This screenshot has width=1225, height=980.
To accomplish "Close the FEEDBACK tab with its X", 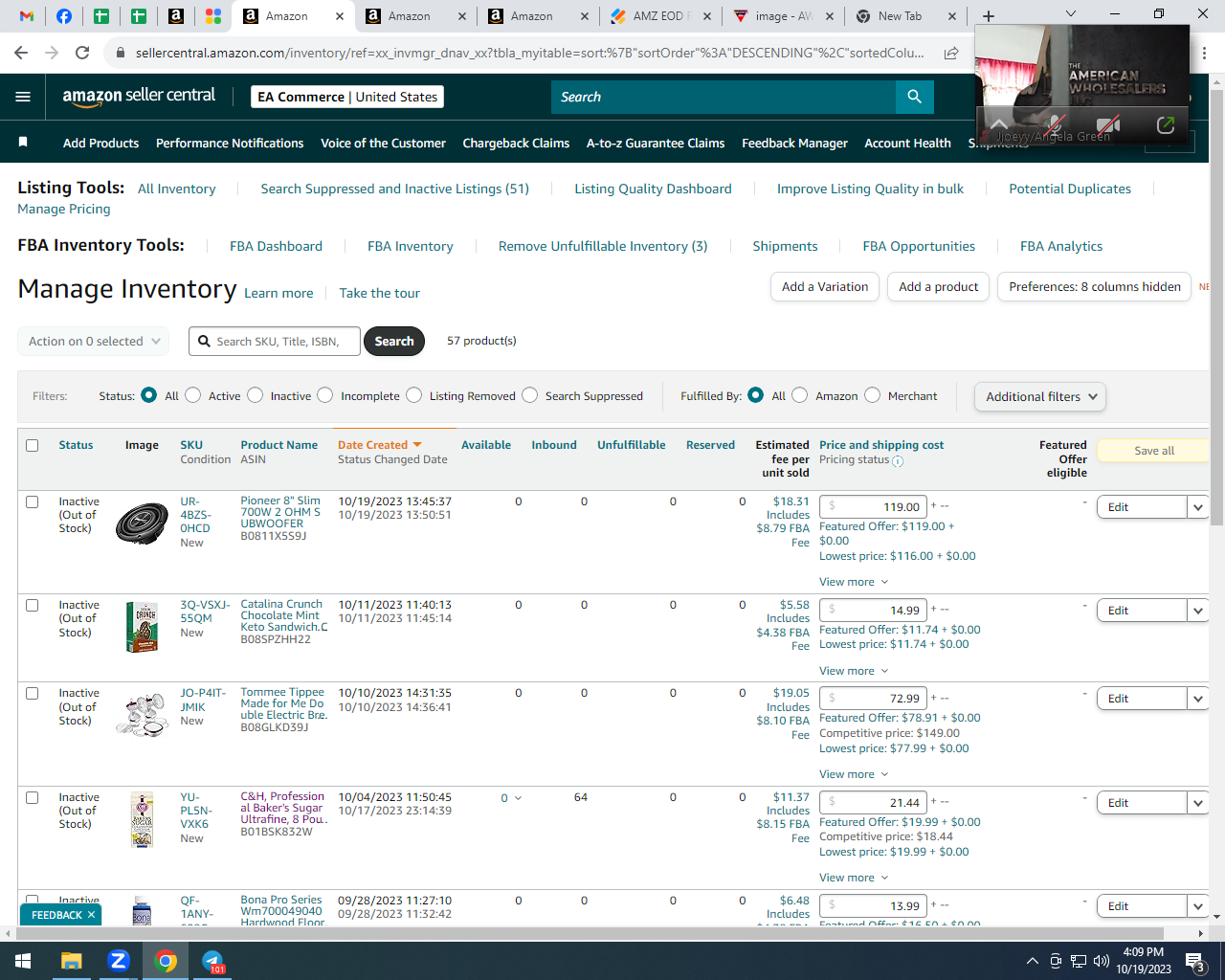I will 92,915.
